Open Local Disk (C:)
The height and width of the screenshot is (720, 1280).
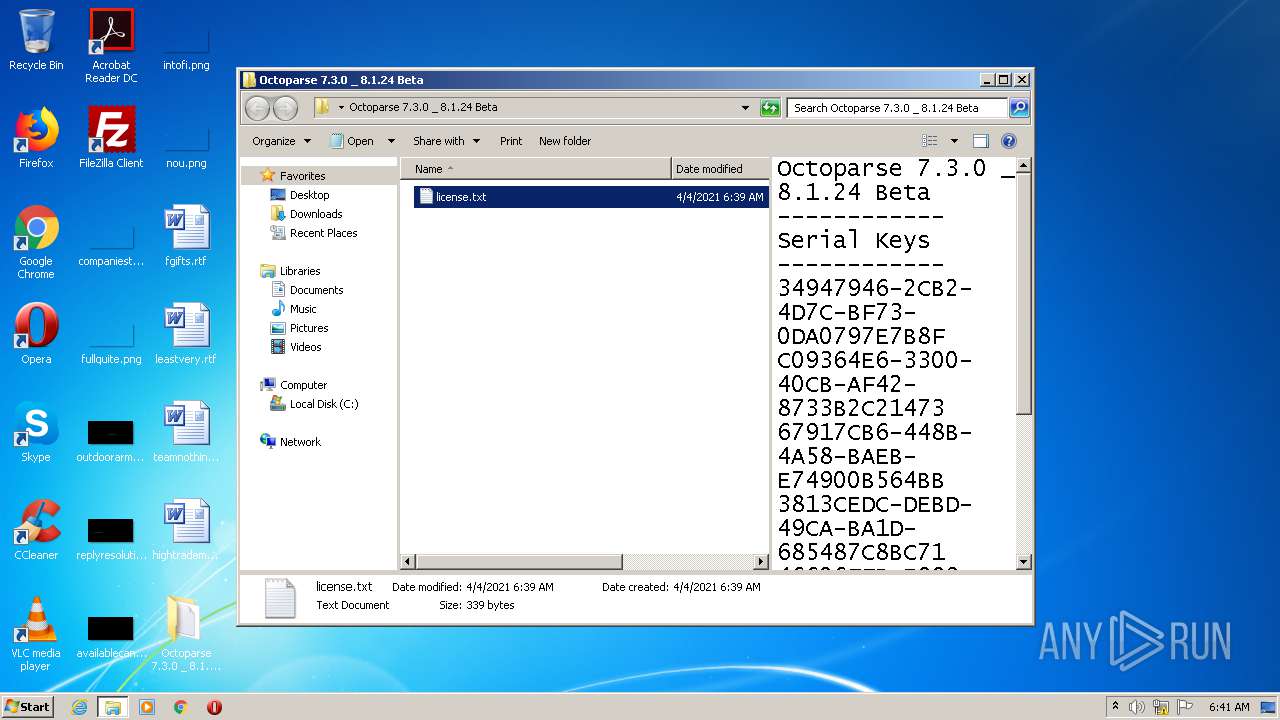[323, 404]
